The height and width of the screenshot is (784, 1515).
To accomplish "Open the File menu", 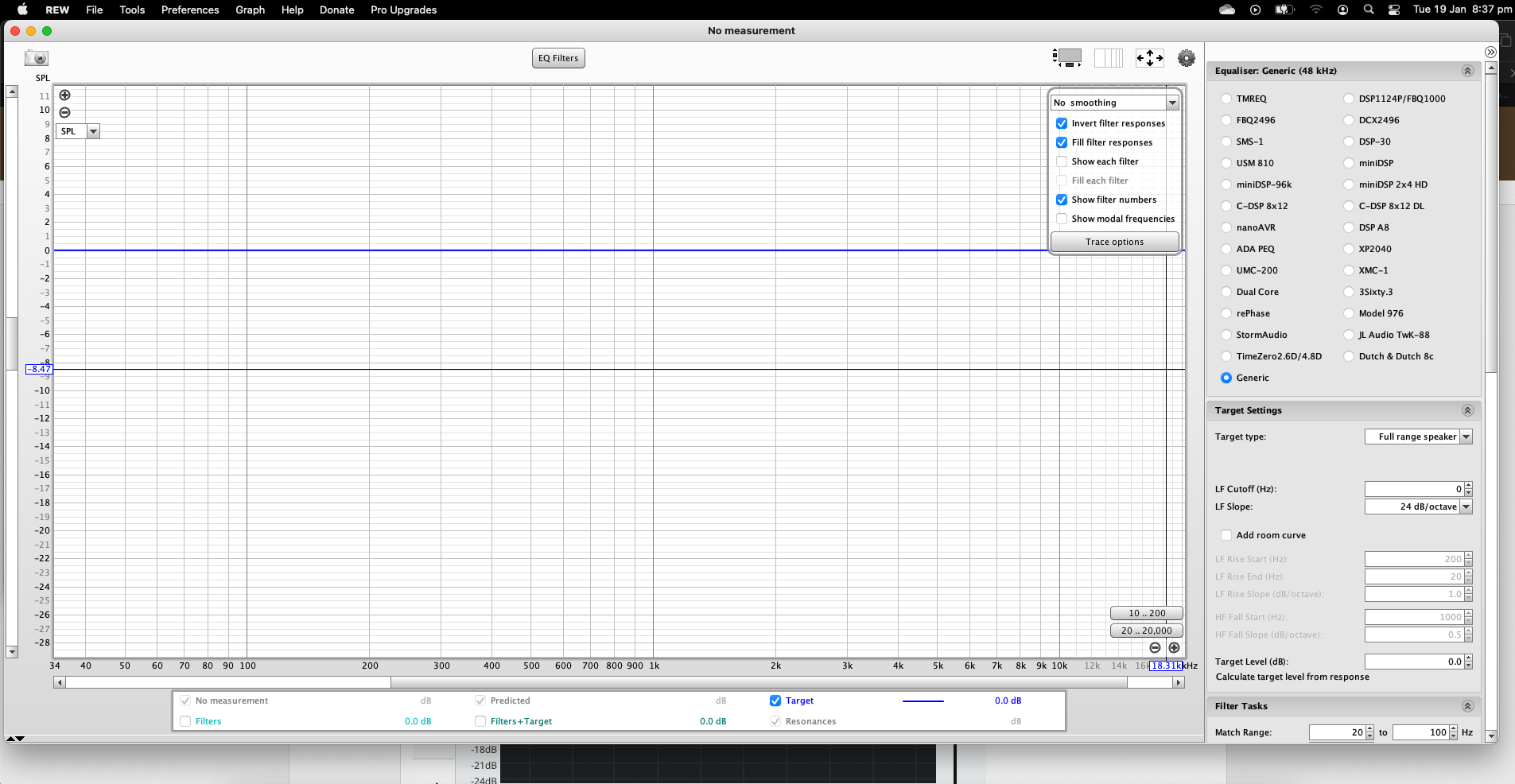I will pyautogui.click(x=95, y=10).
